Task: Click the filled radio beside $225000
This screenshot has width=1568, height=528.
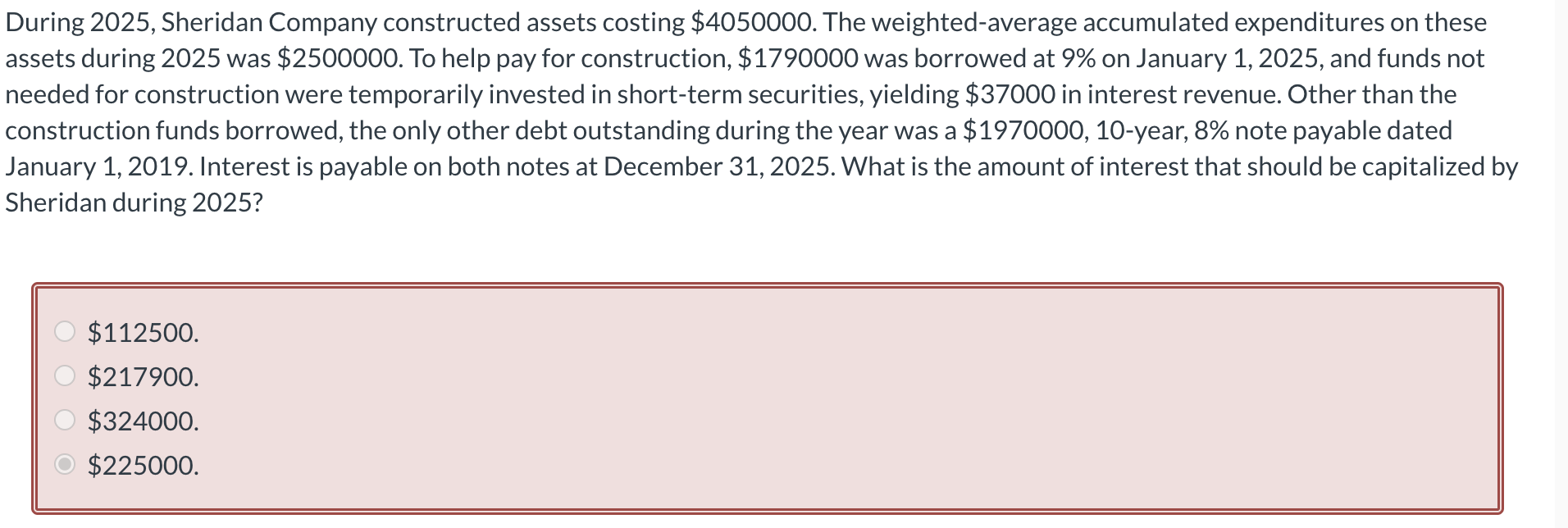Action: click(63, 464)
